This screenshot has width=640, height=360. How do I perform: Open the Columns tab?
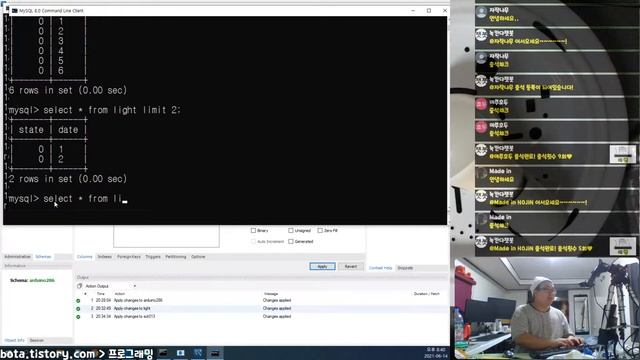(84, 257)
